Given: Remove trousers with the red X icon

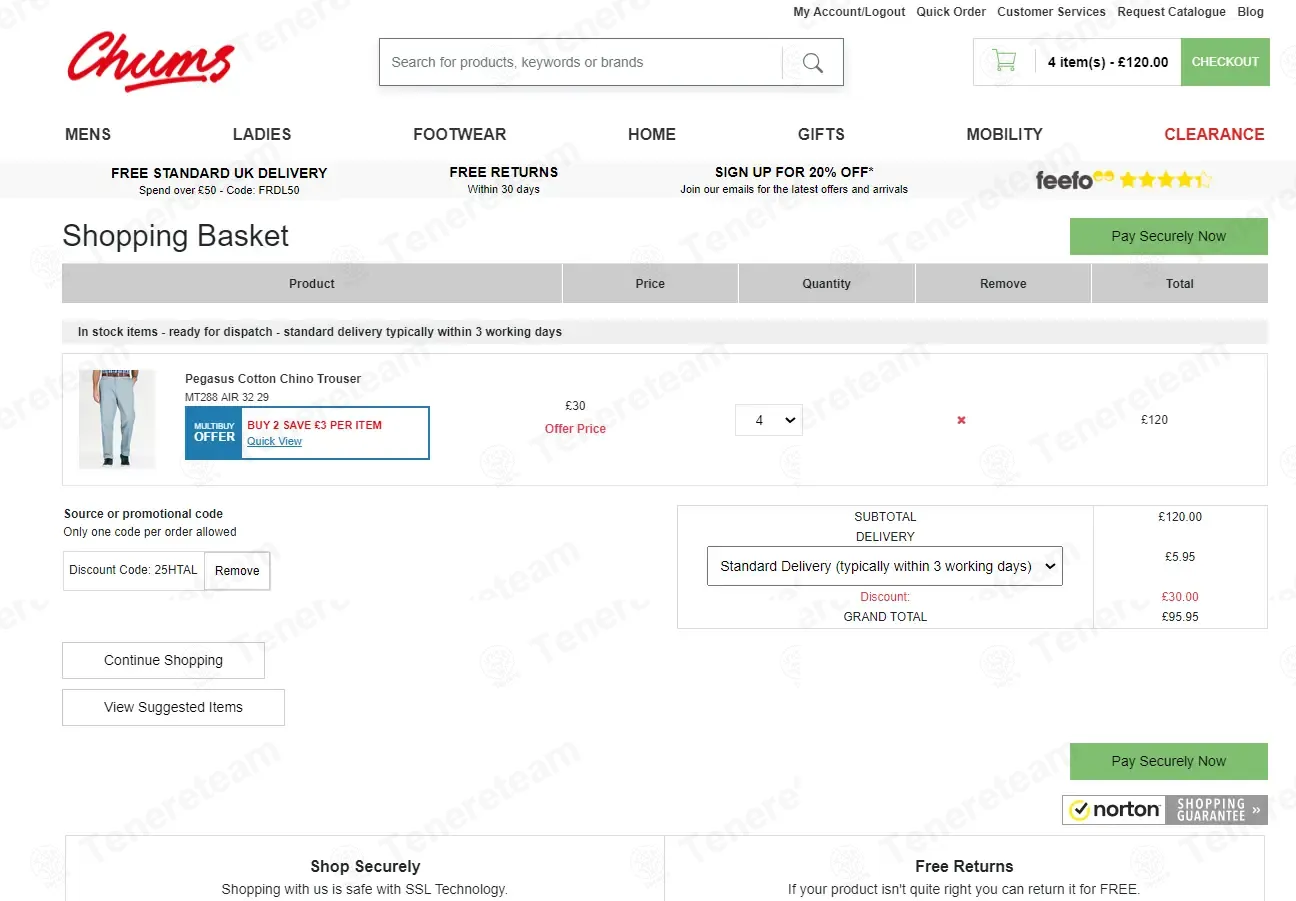Looking at the screenshot, I should (961, 420).
